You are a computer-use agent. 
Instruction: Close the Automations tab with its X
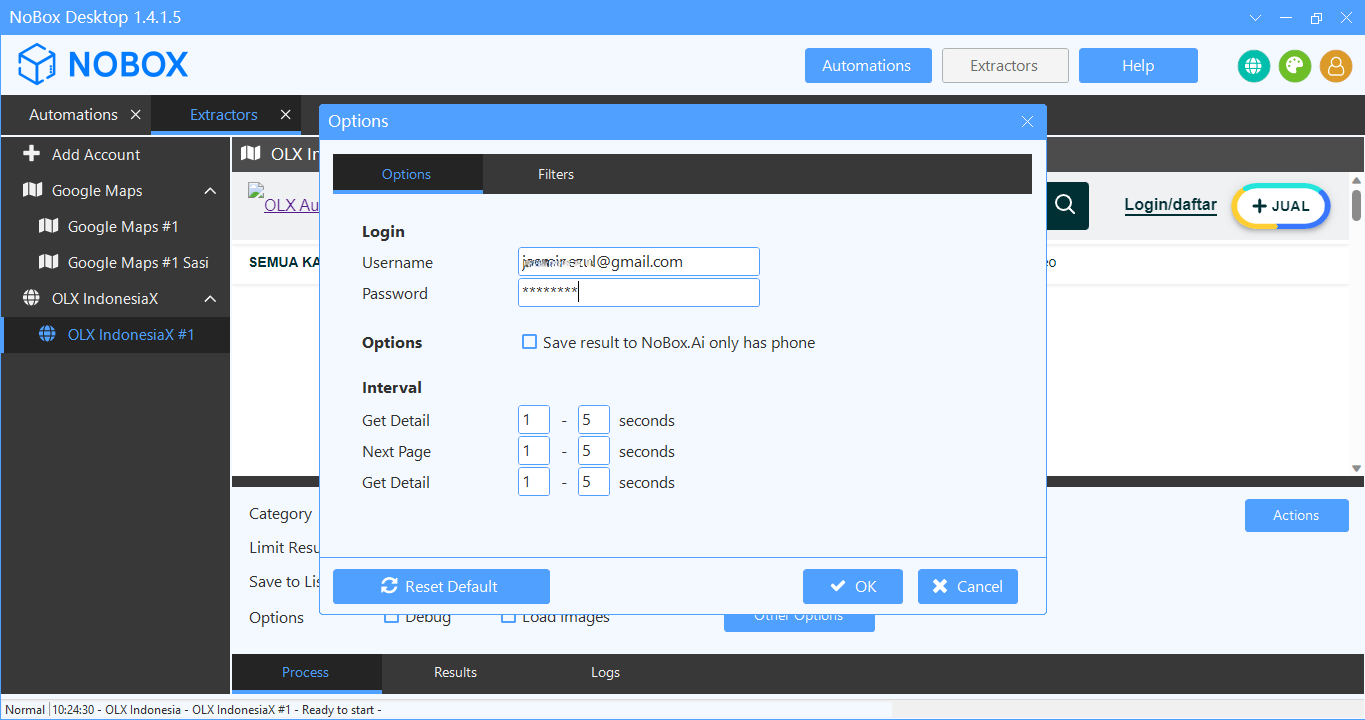(136, 115)
